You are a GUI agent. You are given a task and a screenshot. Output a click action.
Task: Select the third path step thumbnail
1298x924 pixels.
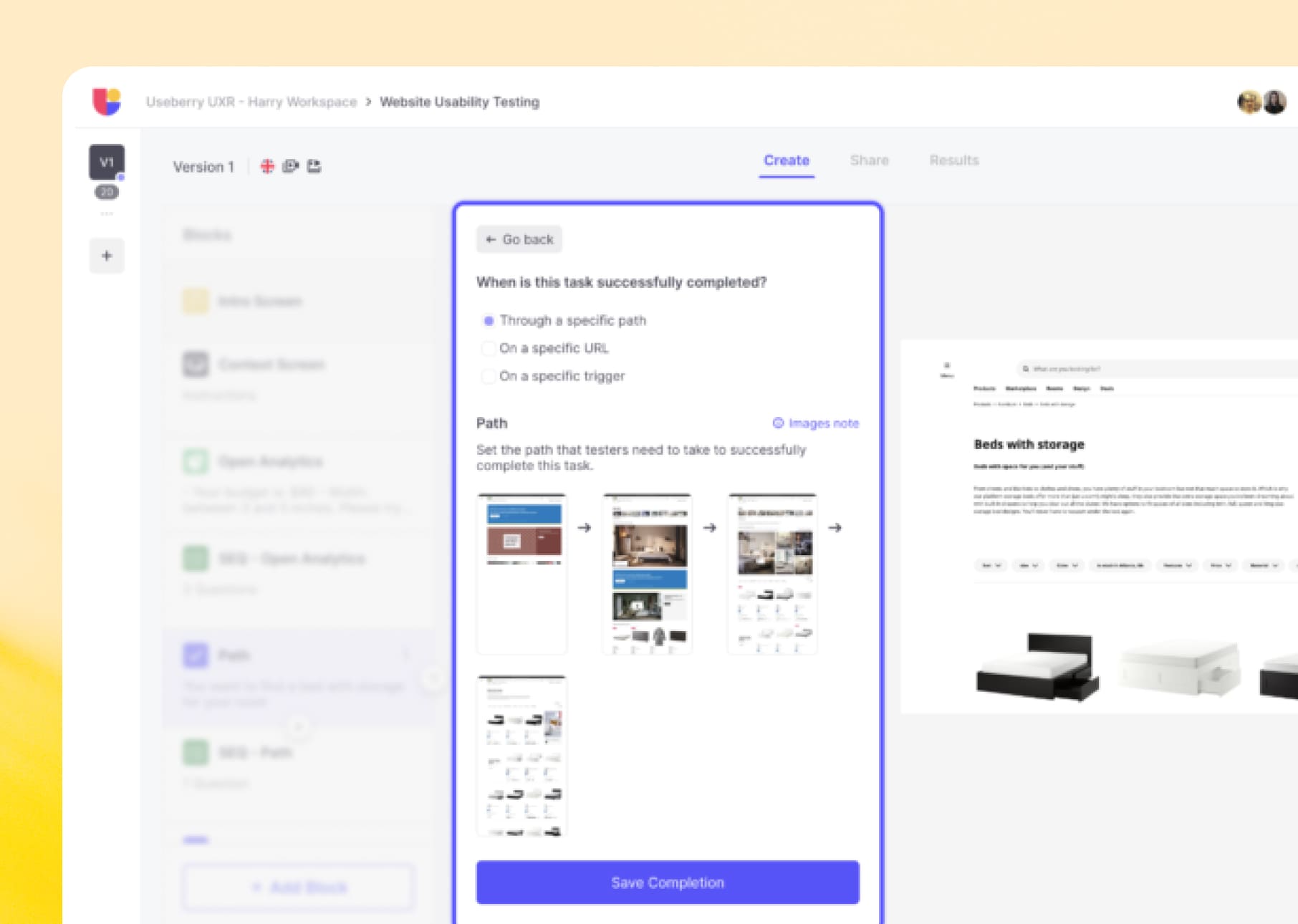[772, 574]
